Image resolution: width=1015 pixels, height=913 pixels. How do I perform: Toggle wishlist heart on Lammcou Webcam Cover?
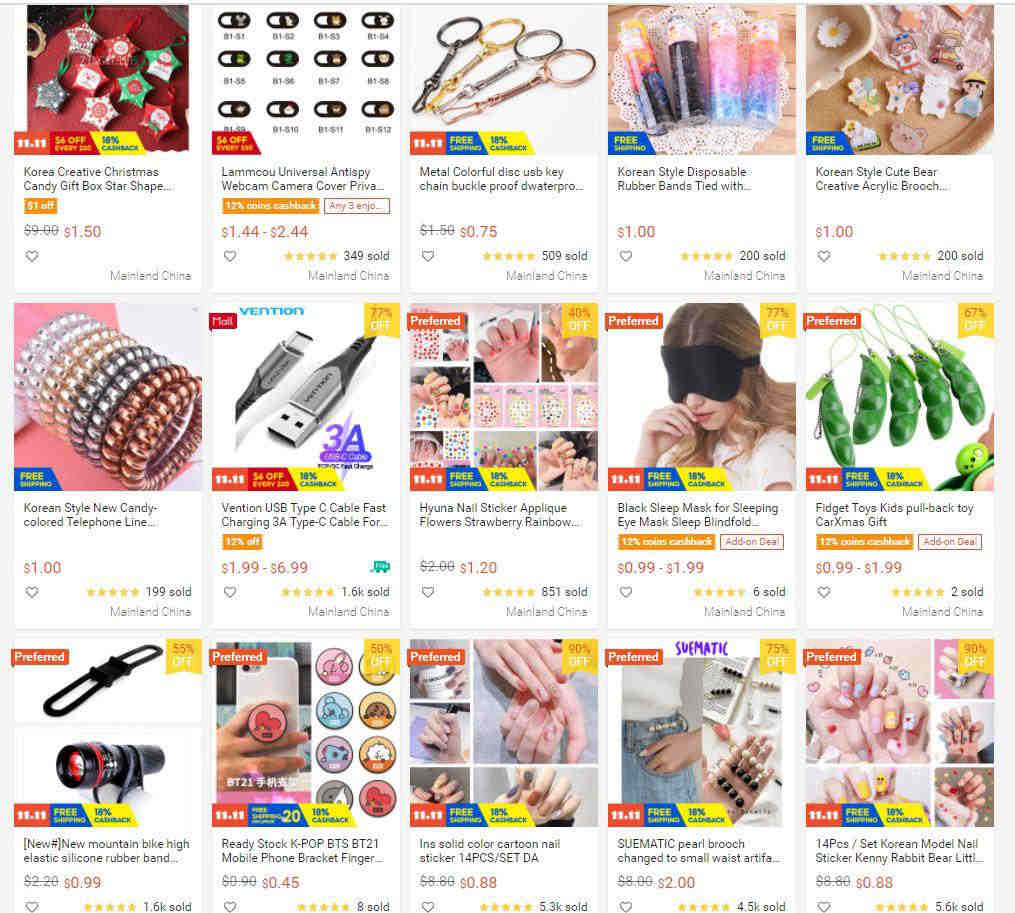coord(230,256)
